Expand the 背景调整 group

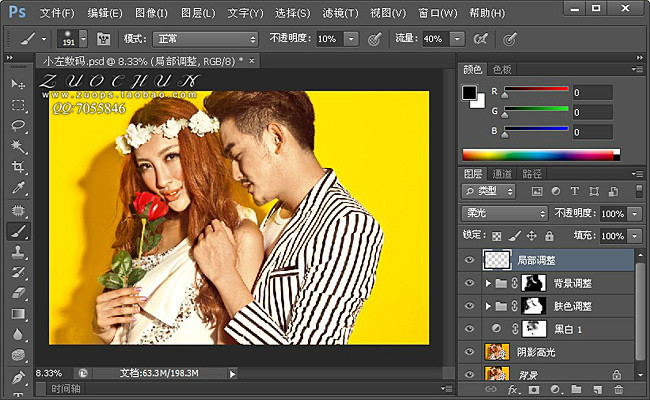[x=488, y=283]
